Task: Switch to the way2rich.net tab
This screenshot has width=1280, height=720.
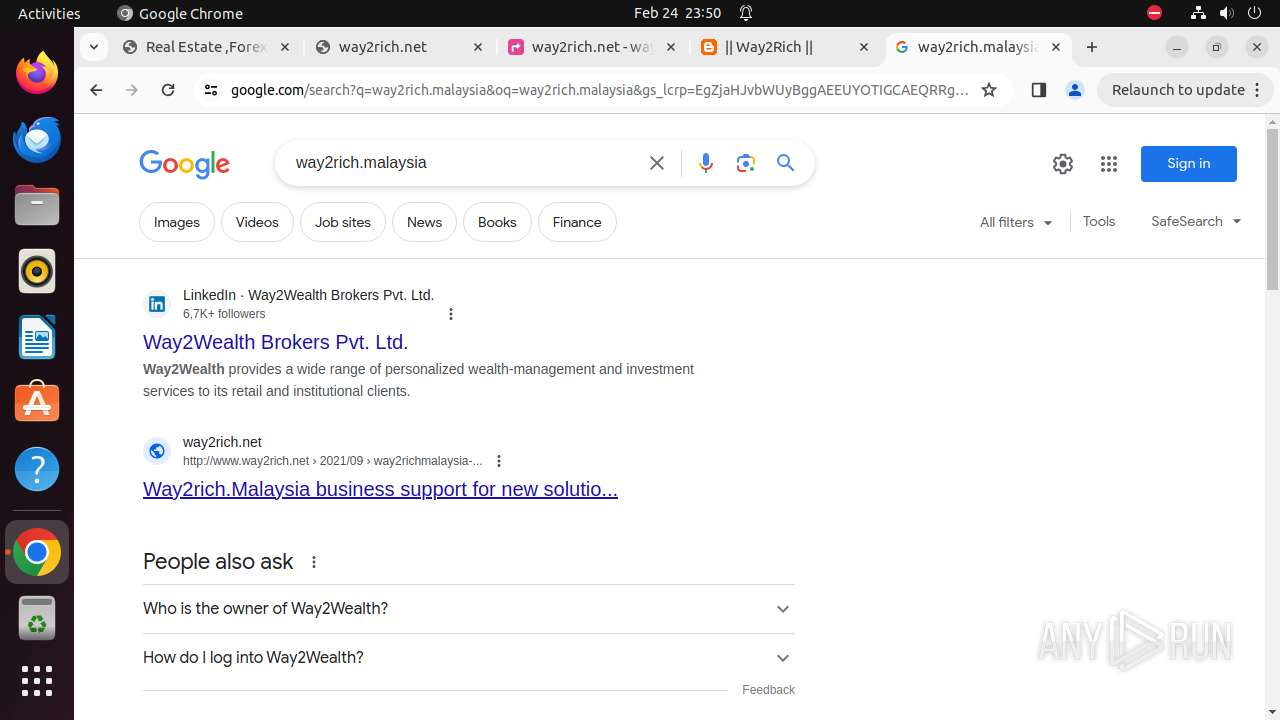Action: click(400, 47)
